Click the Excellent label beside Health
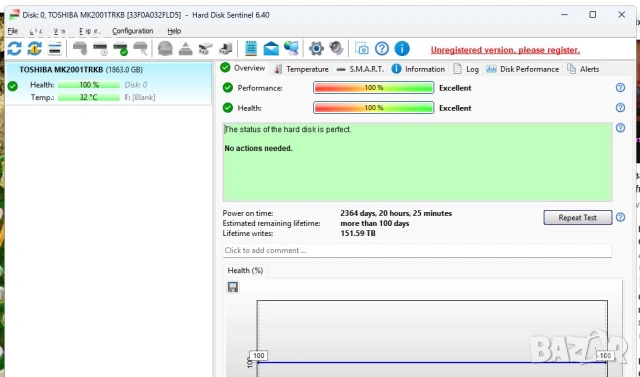This screenshot has height=377, width=640. tap(455, 108)
